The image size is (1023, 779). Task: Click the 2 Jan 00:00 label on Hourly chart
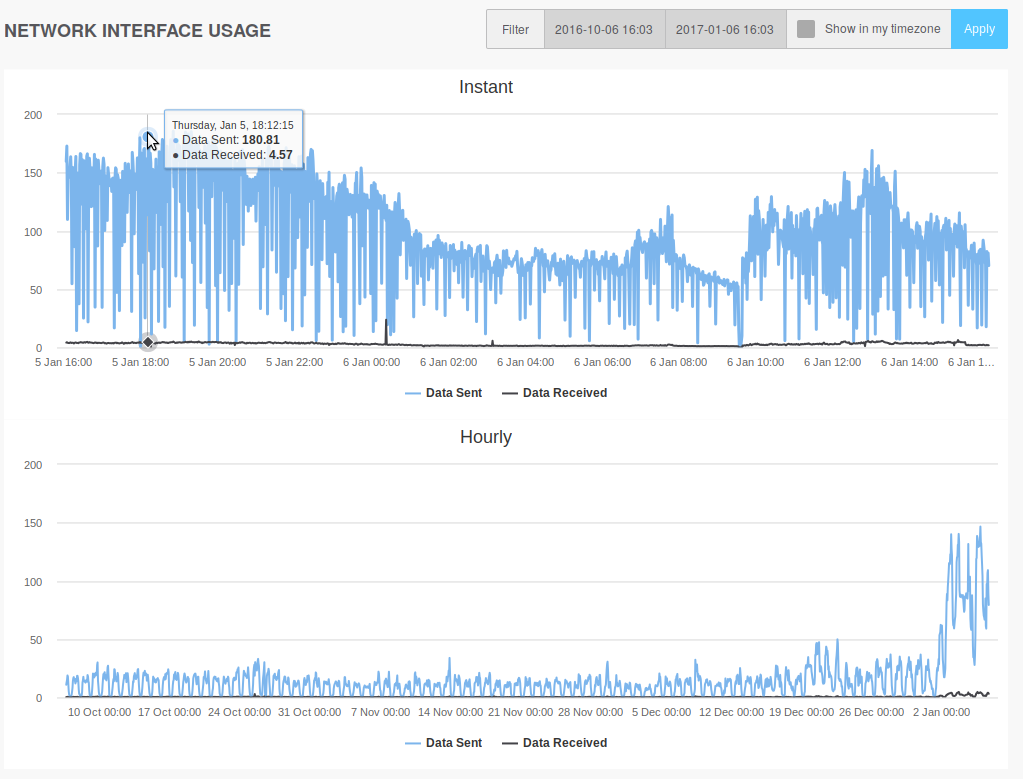click(941, 712)
